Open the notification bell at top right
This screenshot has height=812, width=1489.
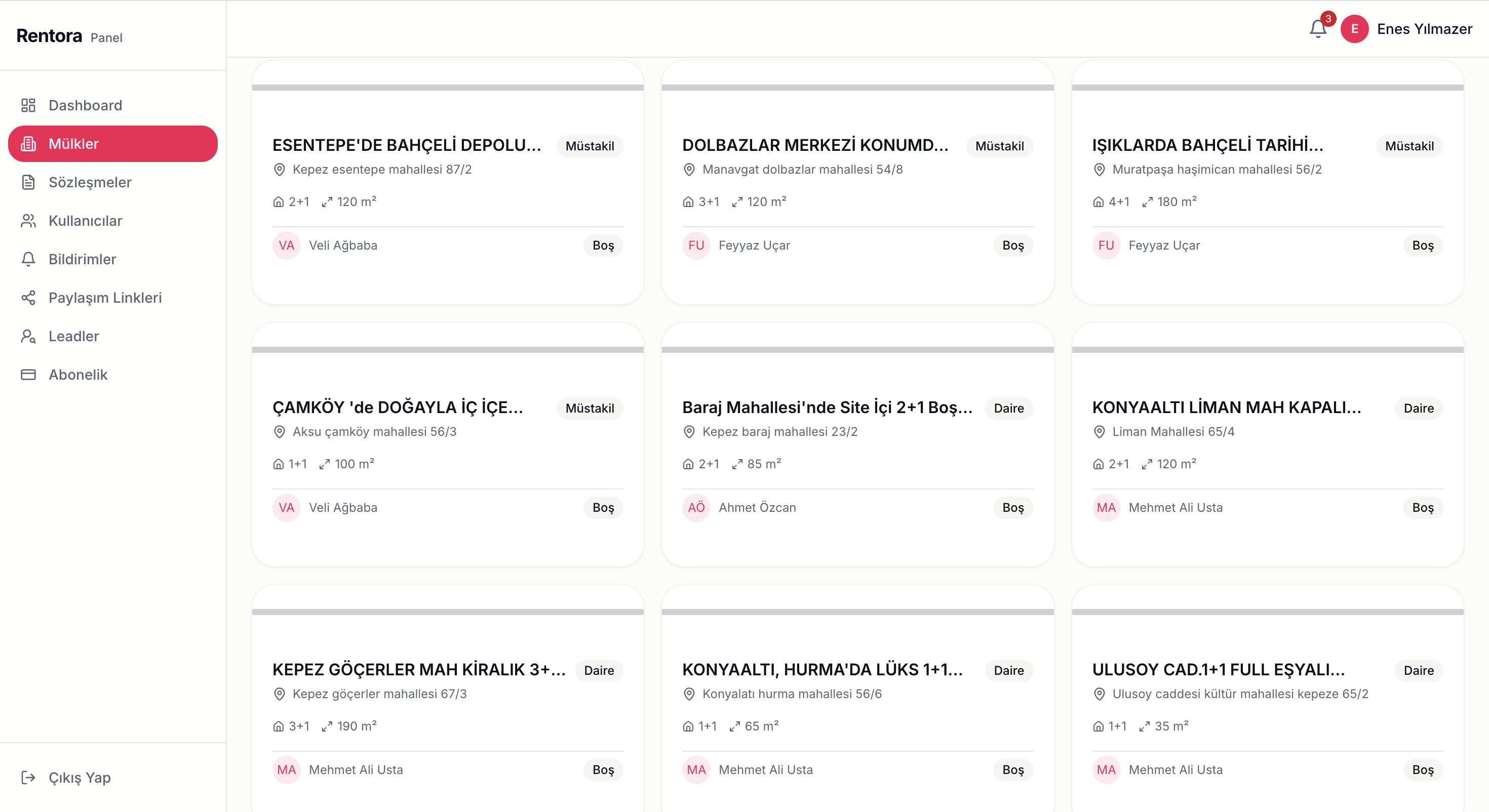point(1317,28)
